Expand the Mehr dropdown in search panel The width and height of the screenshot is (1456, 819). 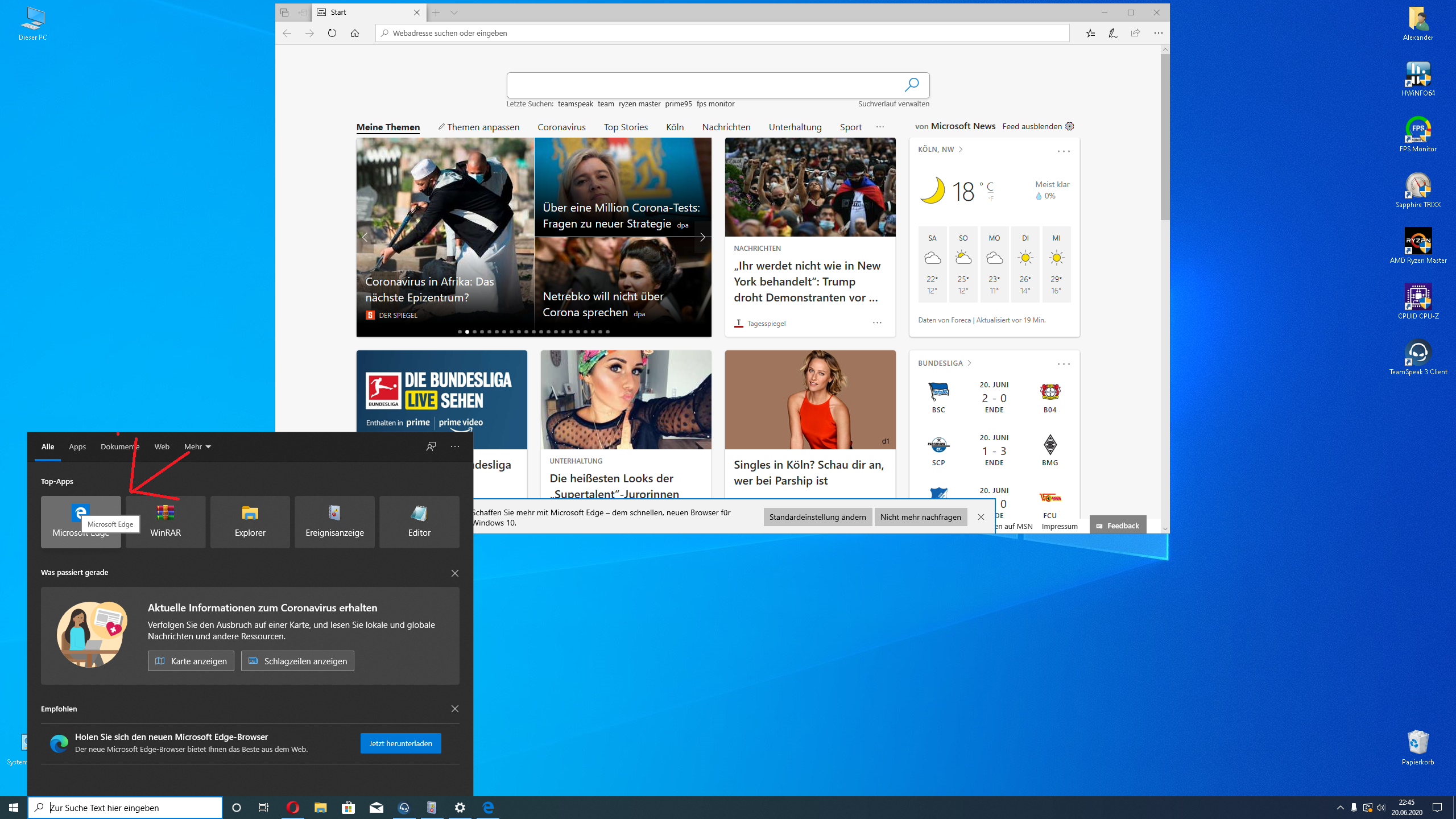[197, 446]
